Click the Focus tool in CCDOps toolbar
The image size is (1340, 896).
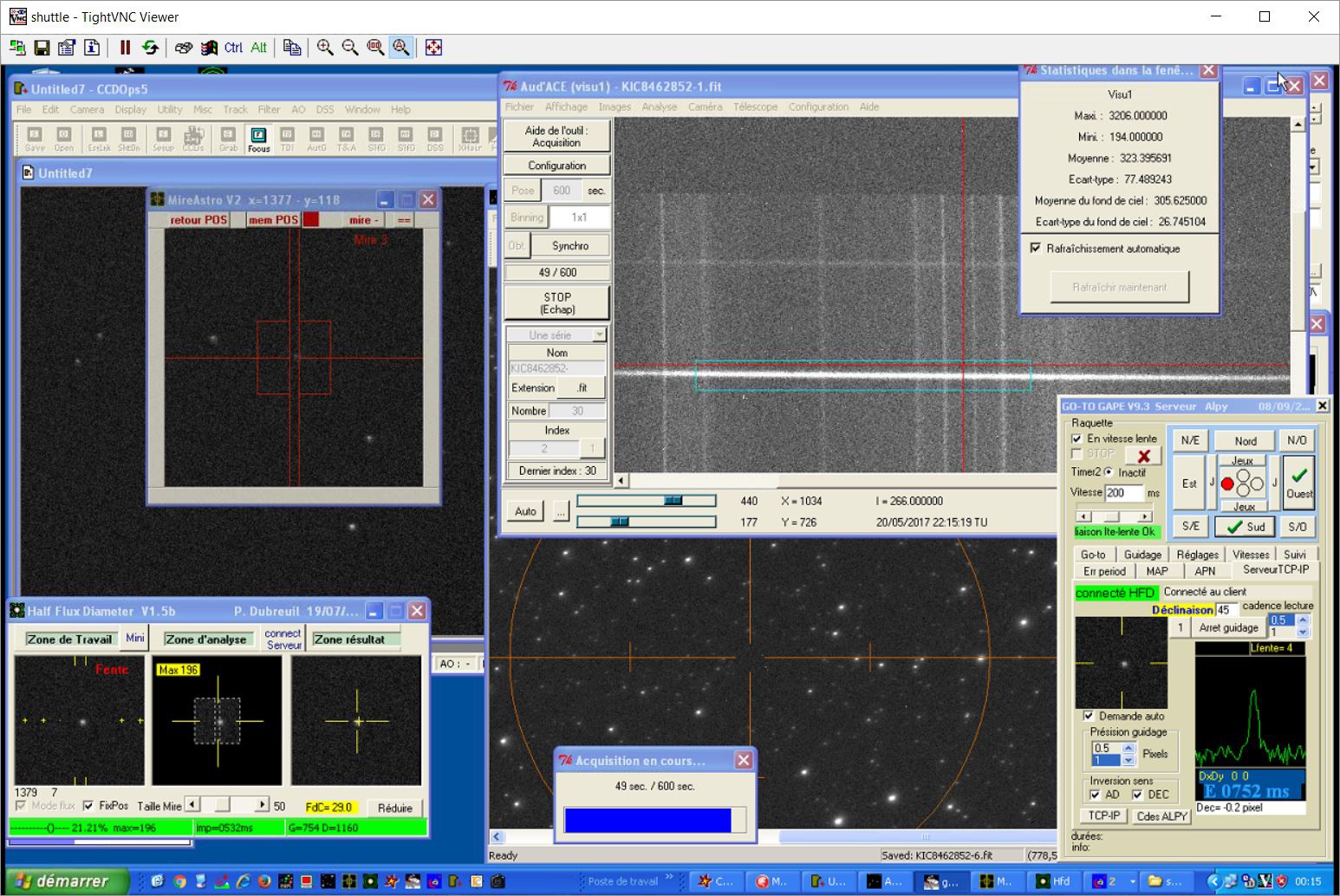(258, 139)
